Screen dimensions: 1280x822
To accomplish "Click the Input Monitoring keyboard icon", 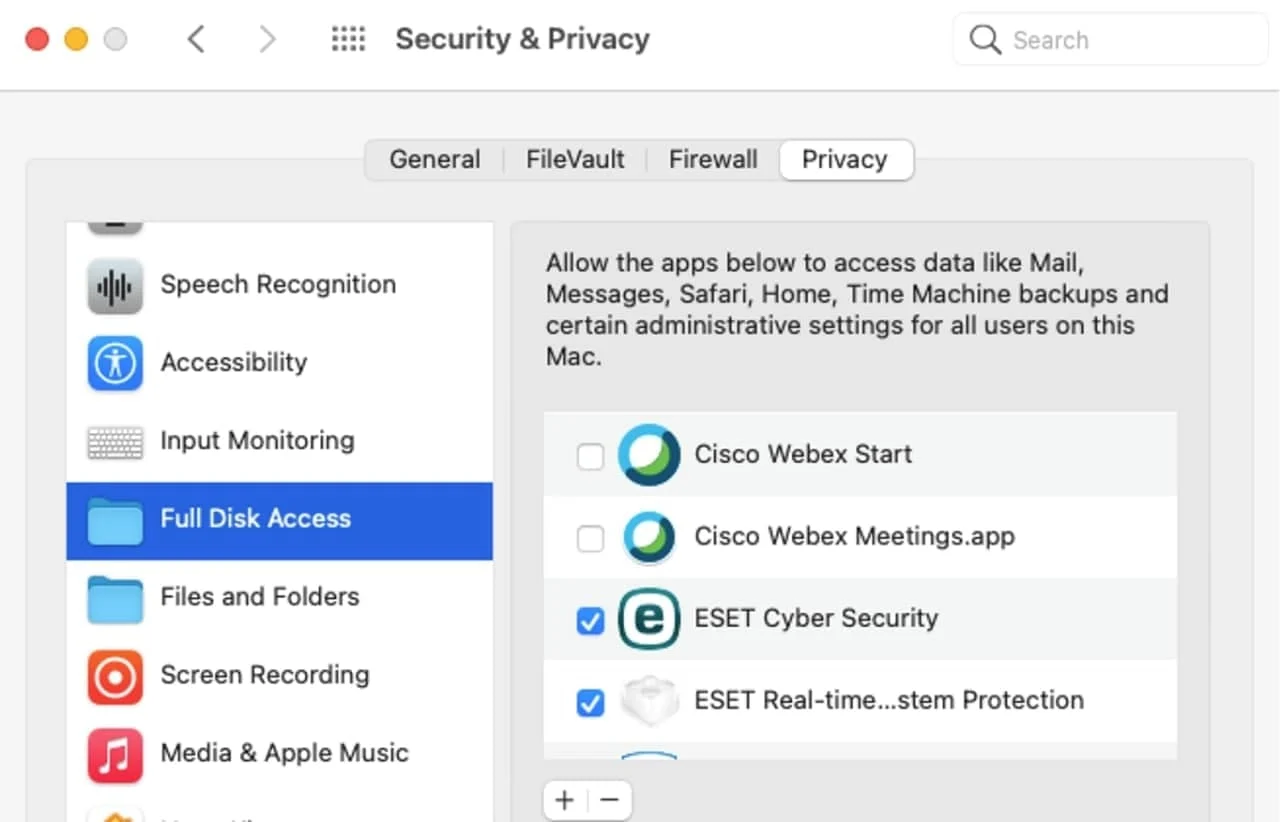I will 115,442.
